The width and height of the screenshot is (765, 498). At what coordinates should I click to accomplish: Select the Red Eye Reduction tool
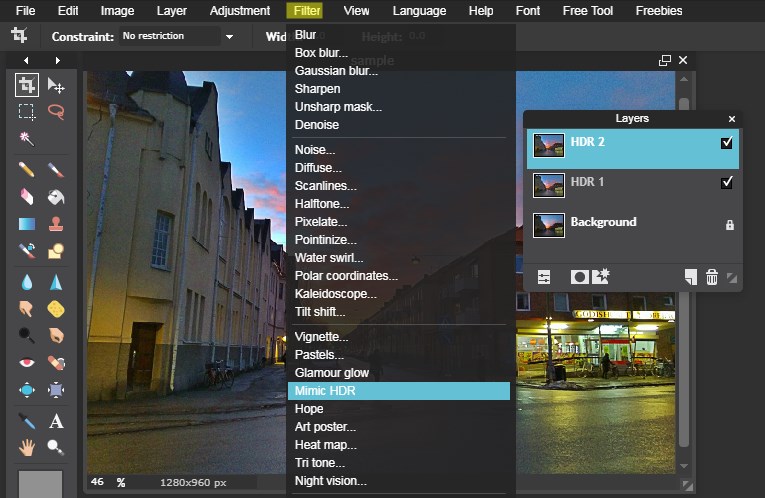(27, 363)
